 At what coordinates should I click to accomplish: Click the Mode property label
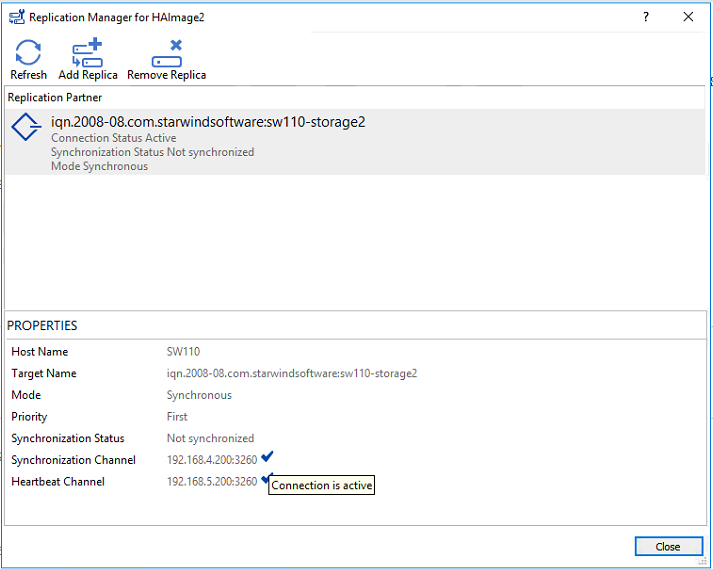[x=26, y=395]
